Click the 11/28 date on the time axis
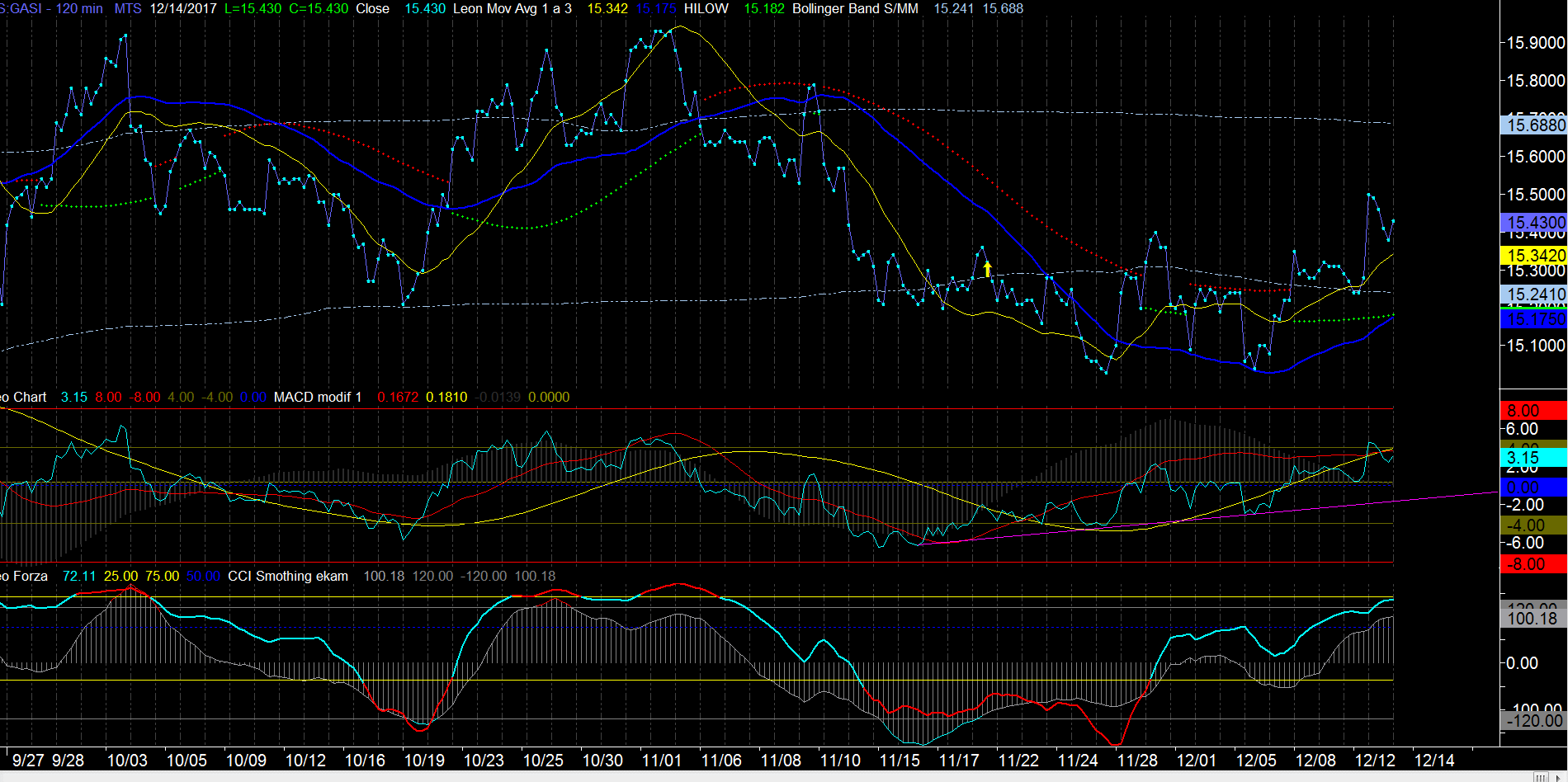 [x=1137, y=761]
